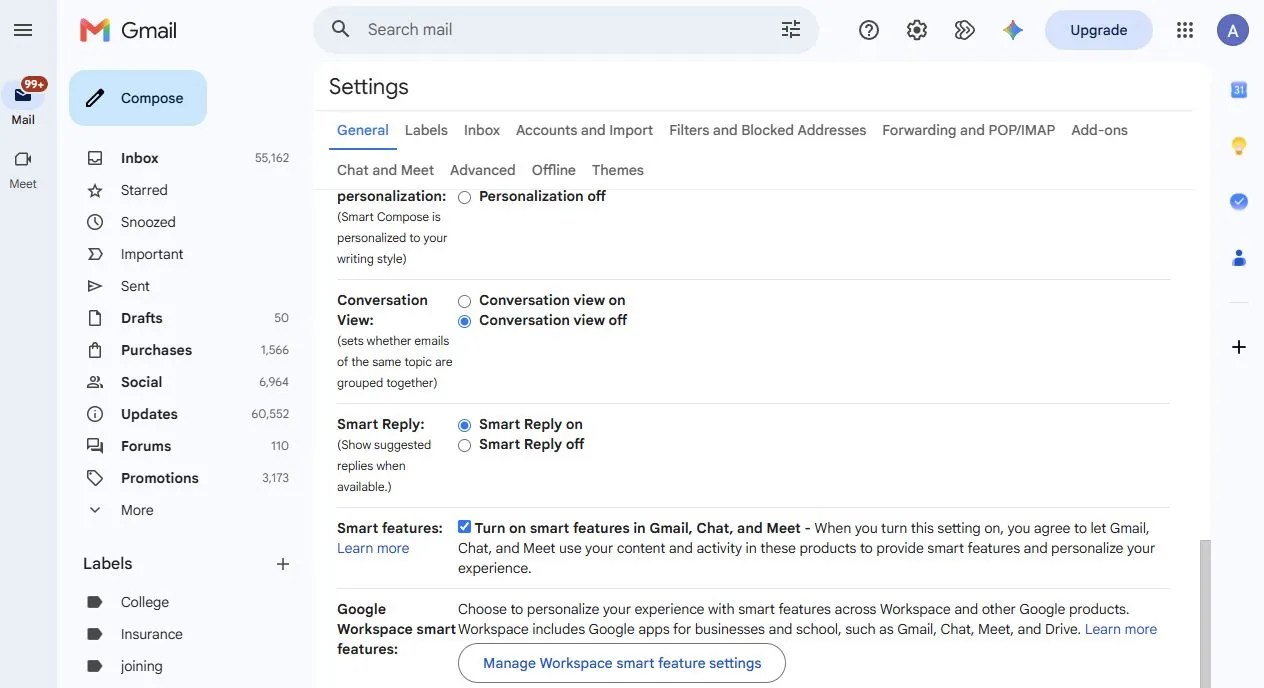1264x688 pixels.
Task: Open the Settings gear icon
Action: coord(917,30)
